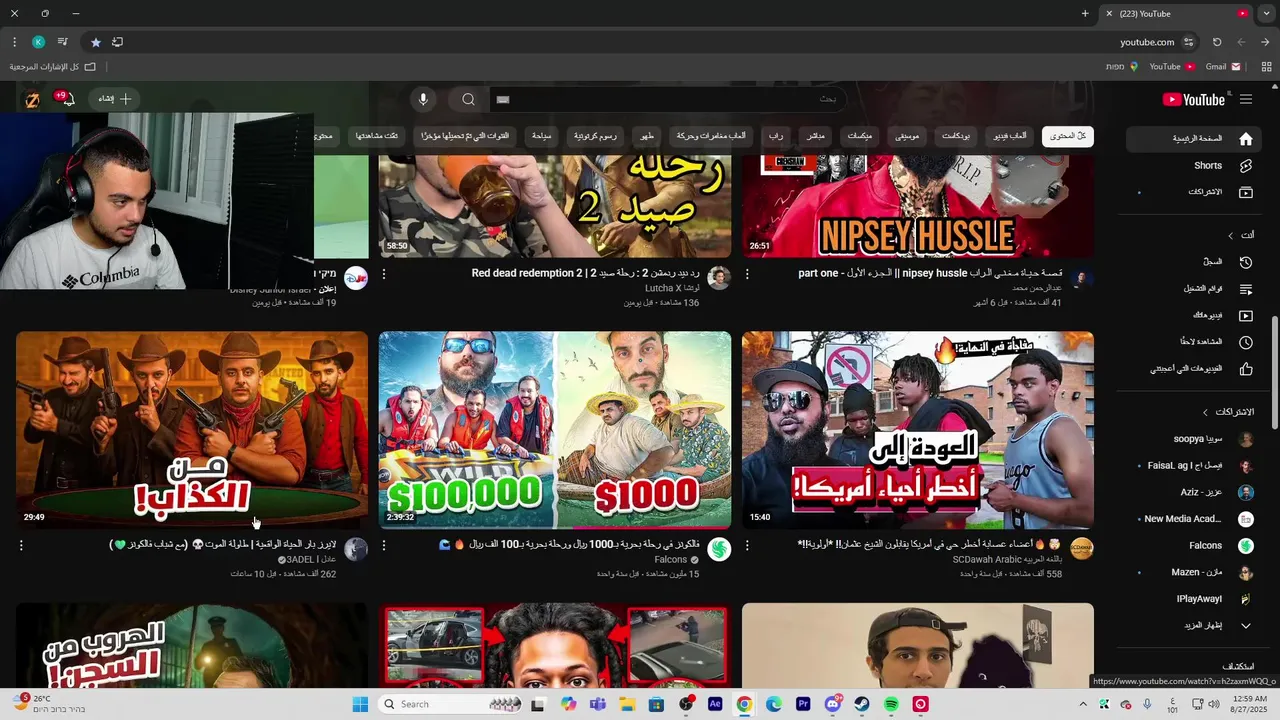Select the موسيقى music chip
The width and height of the screenshot is (1280, 720).
(907, 136)
